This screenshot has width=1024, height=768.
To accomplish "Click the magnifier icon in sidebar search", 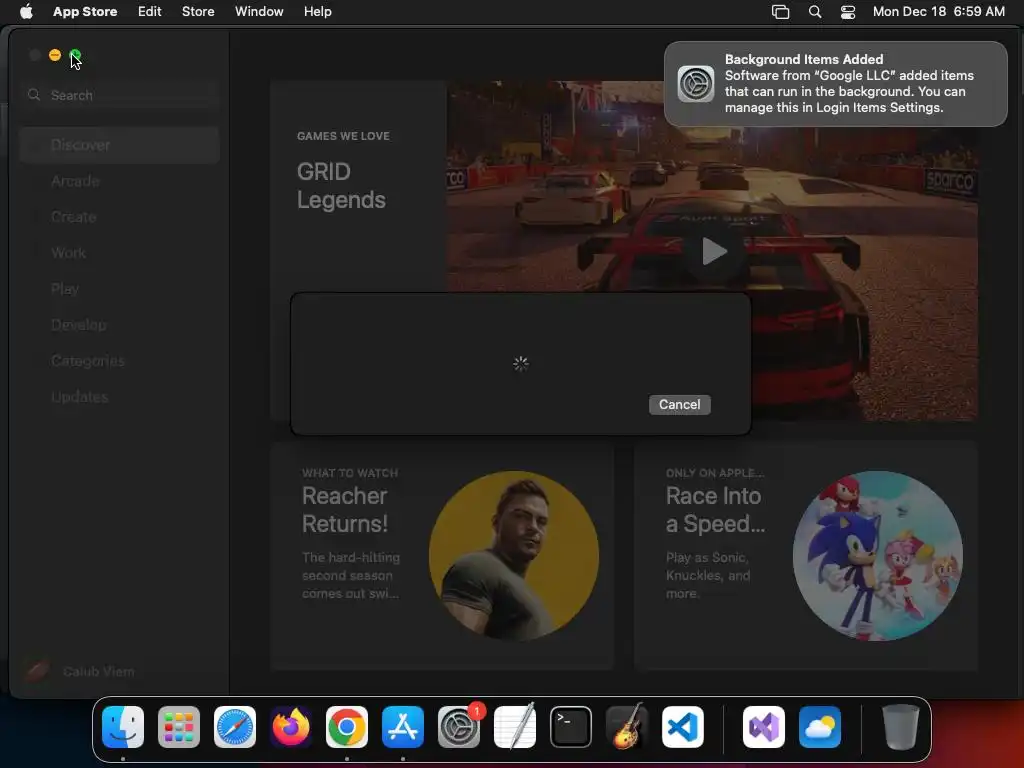I will click(x=34, y=95).
